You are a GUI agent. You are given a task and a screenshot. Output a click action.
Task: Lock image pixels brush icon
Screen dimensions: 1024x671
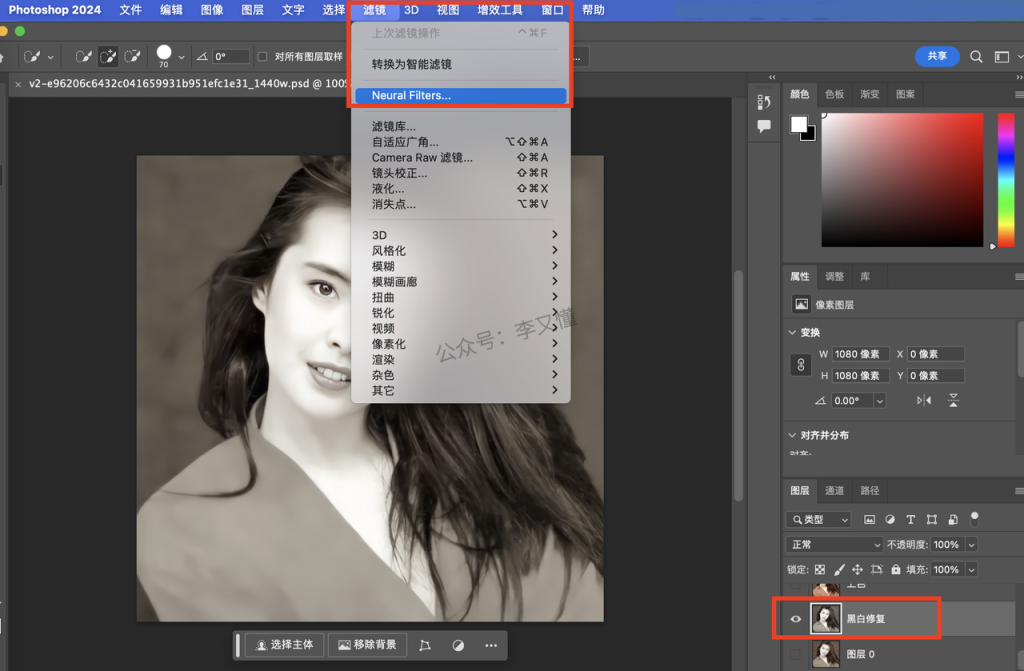click(x=839, y=570)
